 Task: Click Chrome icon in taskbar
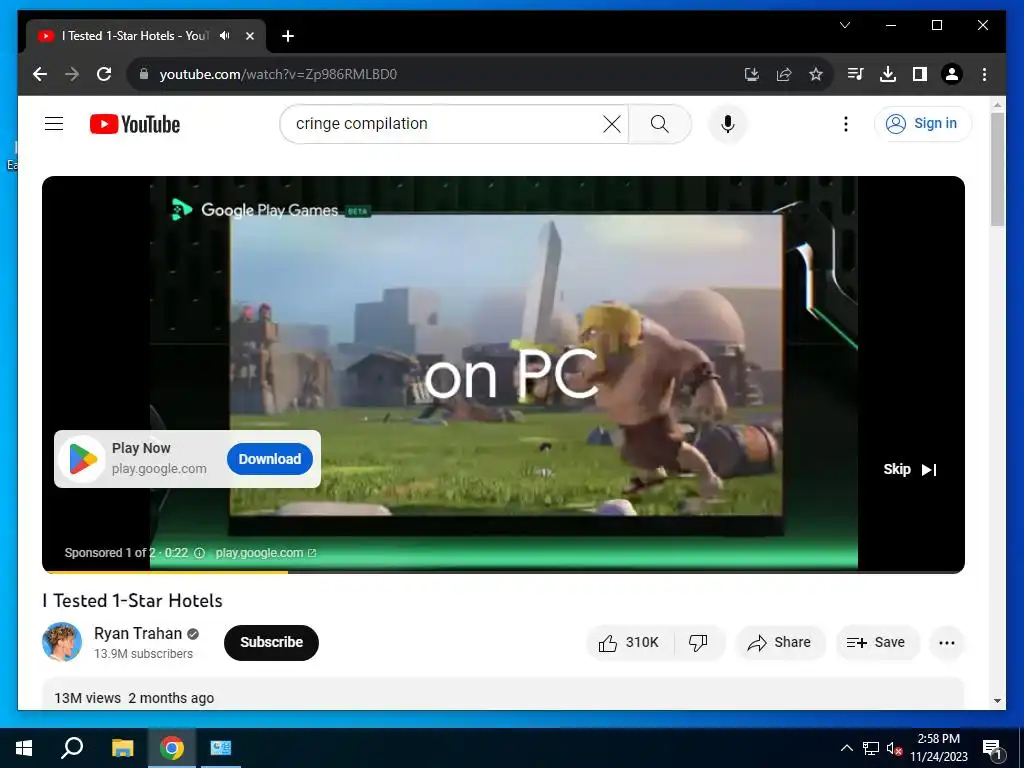pos(172,748)
